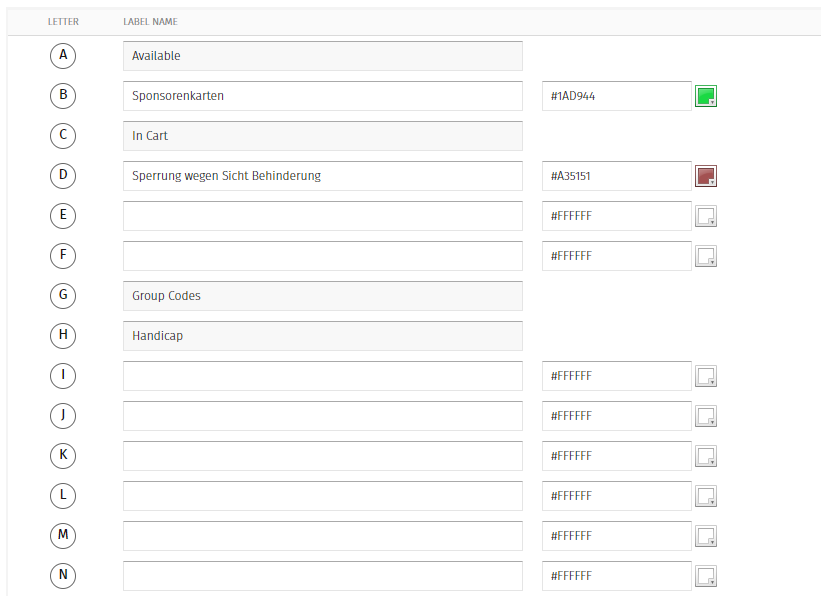
Task: Click the #1AD944 hex color field
Action: coord(616,96)
